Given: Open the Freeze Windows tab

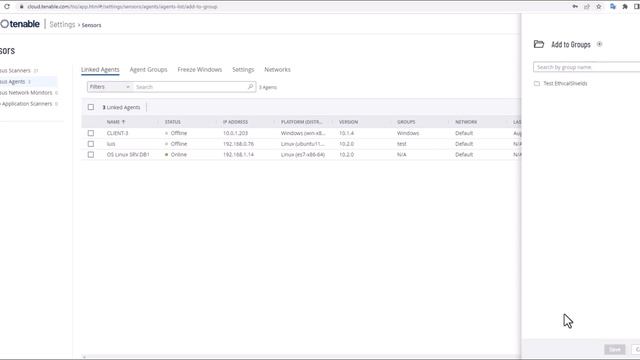Looking at the screenshot, I should click(x=200, y=69).
